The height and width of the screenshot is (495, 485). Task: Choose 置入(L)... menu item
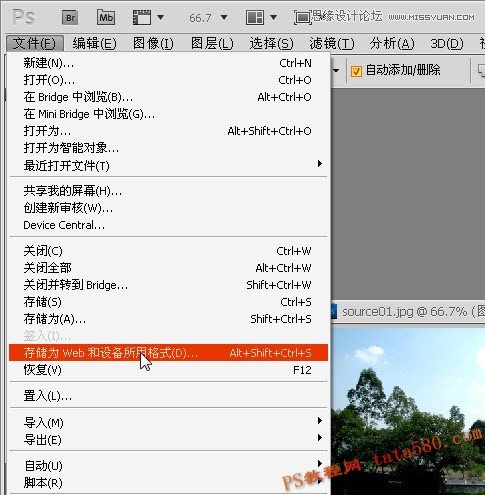(x=168, y=396)
